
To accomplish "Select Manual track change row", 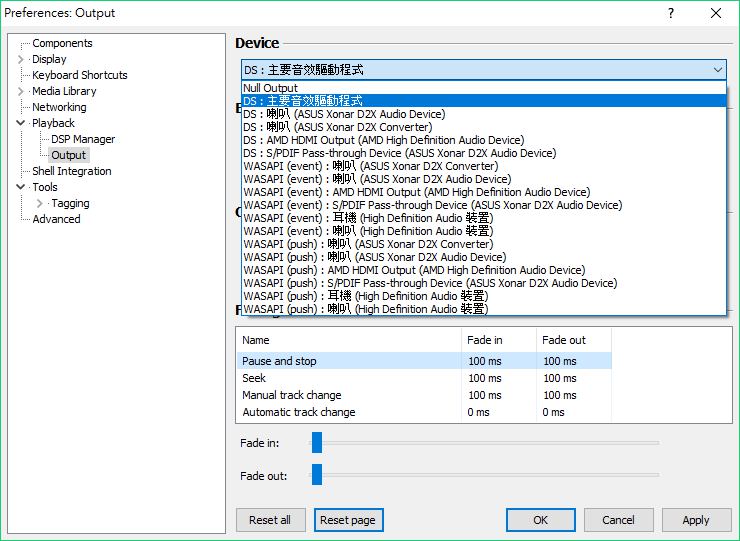I will coord(424,395).
